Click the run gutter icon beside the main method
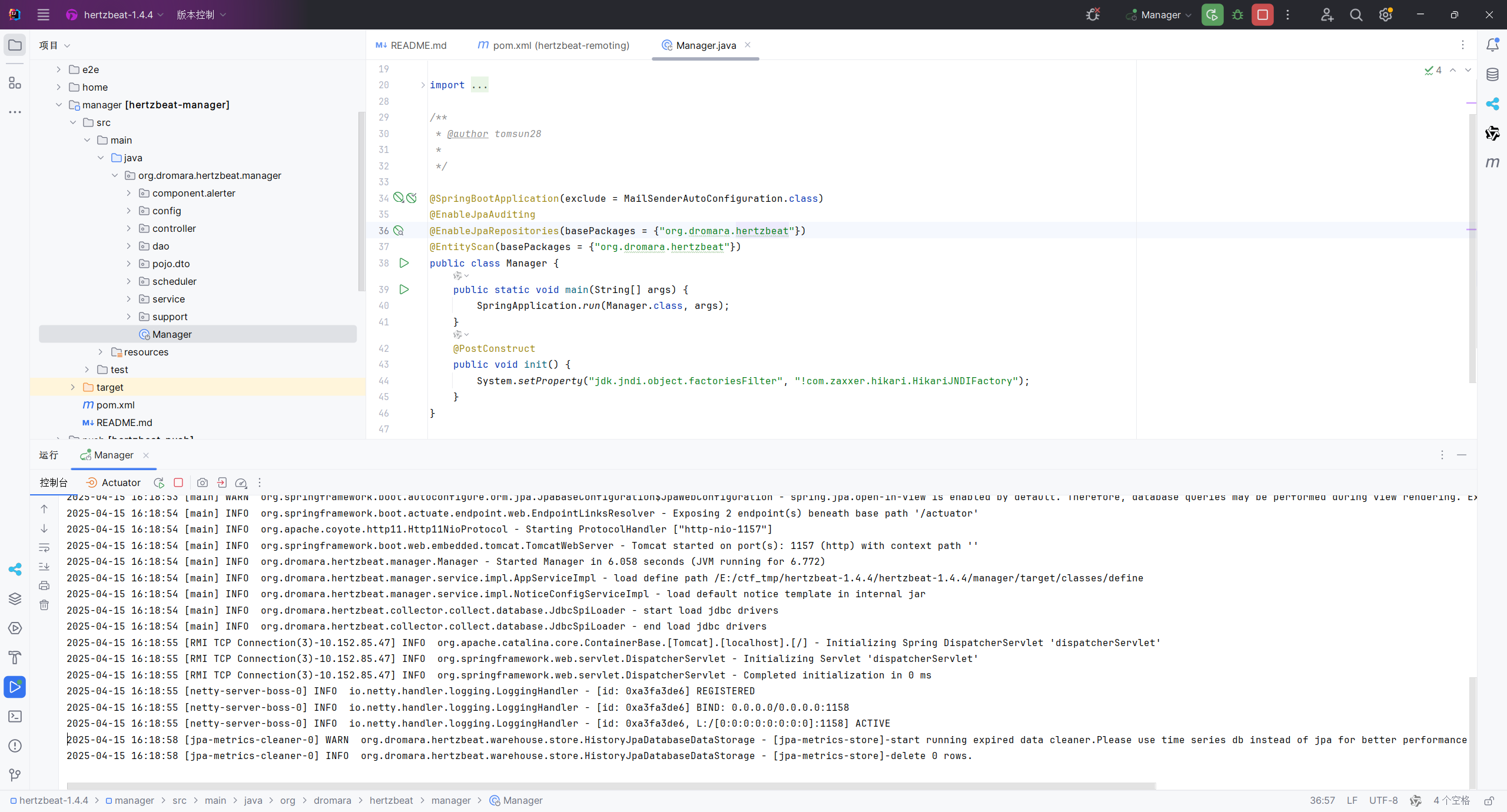This screenshot has width=1507, height=812. click(404, 289)
